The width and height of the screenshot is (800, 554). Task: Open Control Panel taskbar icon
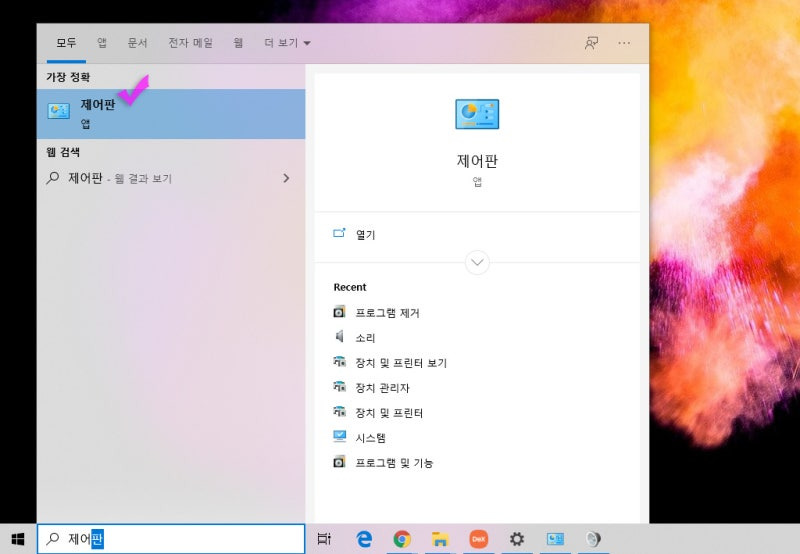(x=555, y=539)
